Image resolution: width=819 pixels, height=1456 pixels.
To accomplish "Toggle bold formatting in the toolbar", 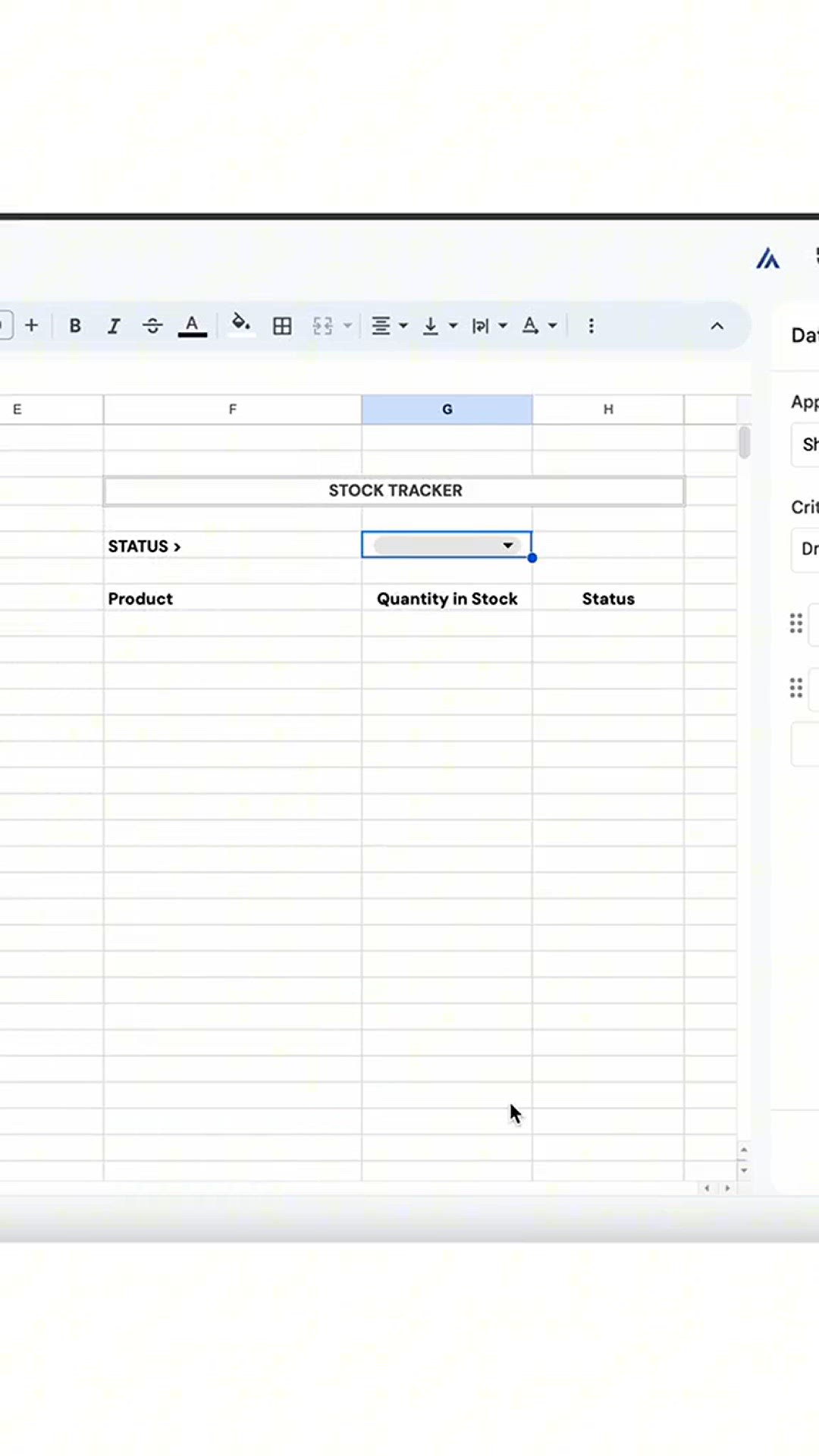I will [x=75, y=326].
